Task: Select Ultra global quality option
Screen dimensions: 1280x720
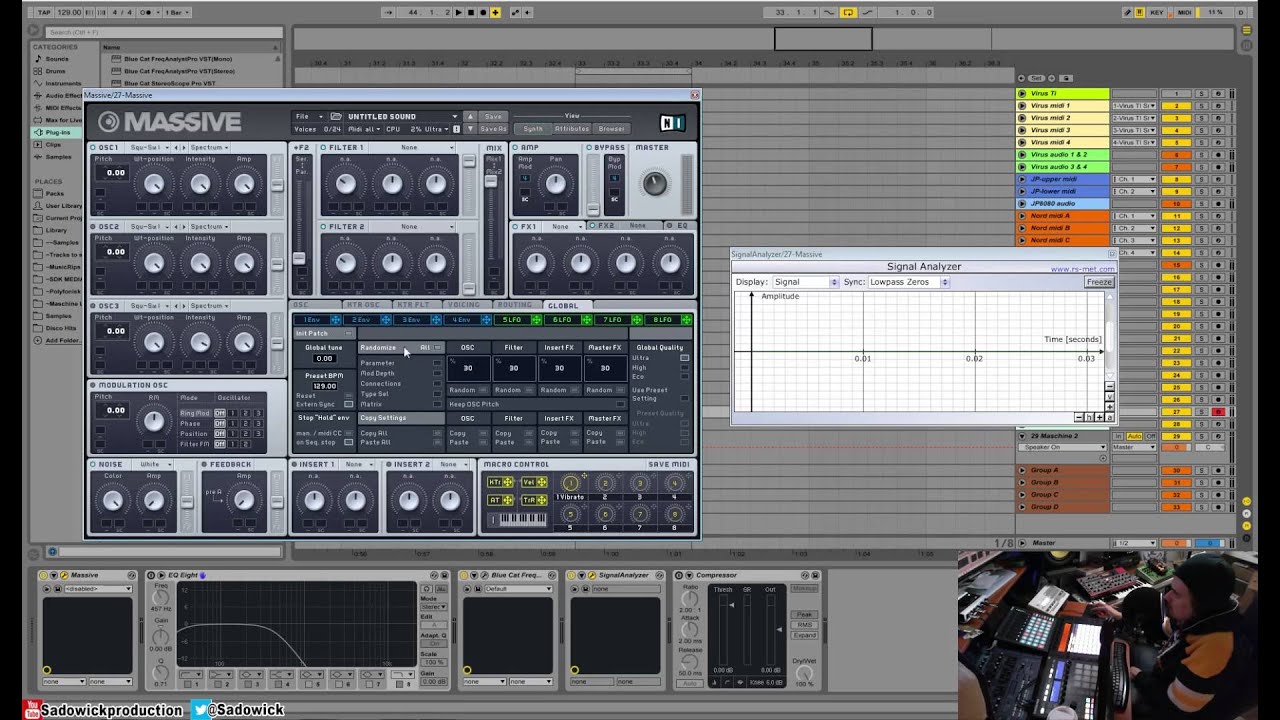Action: [x=685, y=358]
